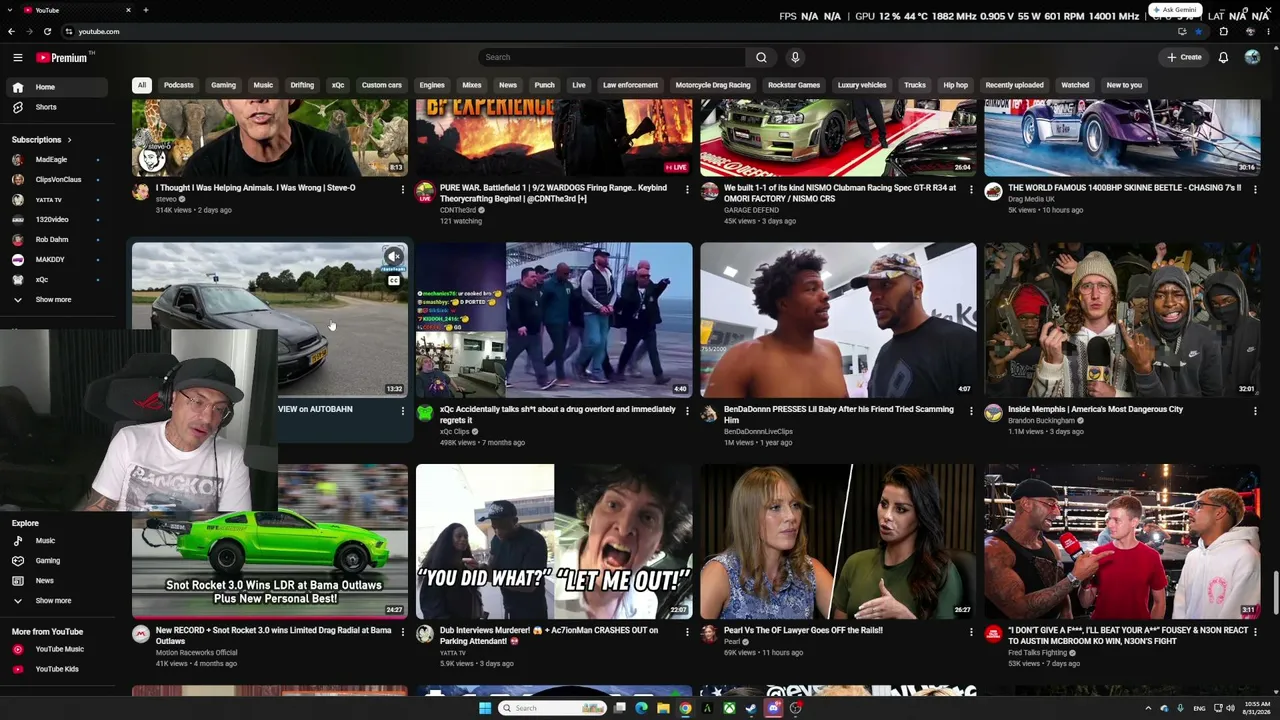Image resolution: width=1280 pixels, height=720 pixels.
Task: Open a new browser tab
Action: pyautogui.click(x=145, y=10)
